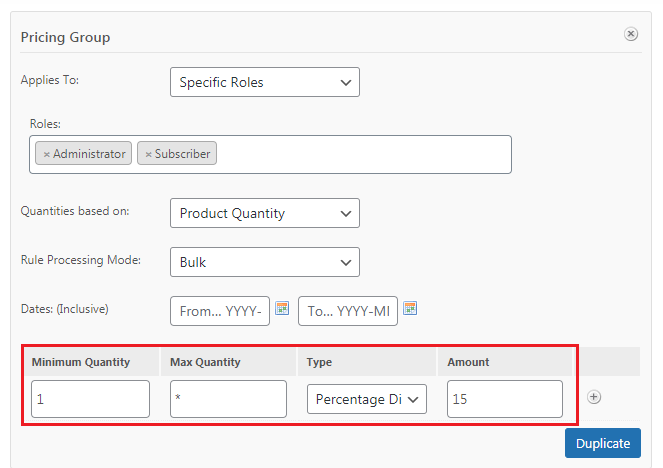663x468 pixels.
Task: Open Rule Processing Mode dropdown
Action: pyautogui.click(x=265, y=262)
